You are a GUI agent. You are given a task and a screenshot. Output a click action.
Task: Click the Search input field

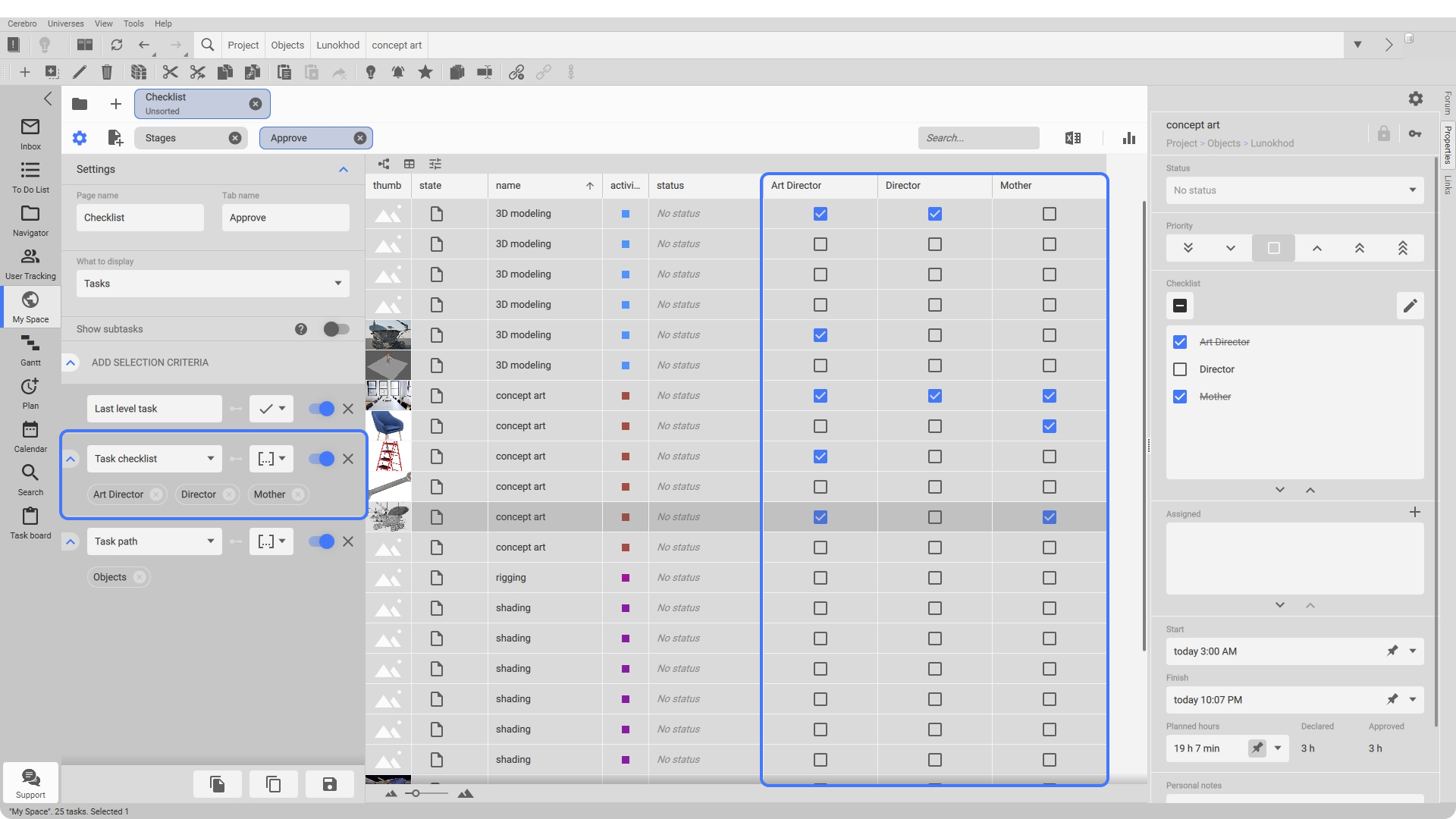(979, 138)
